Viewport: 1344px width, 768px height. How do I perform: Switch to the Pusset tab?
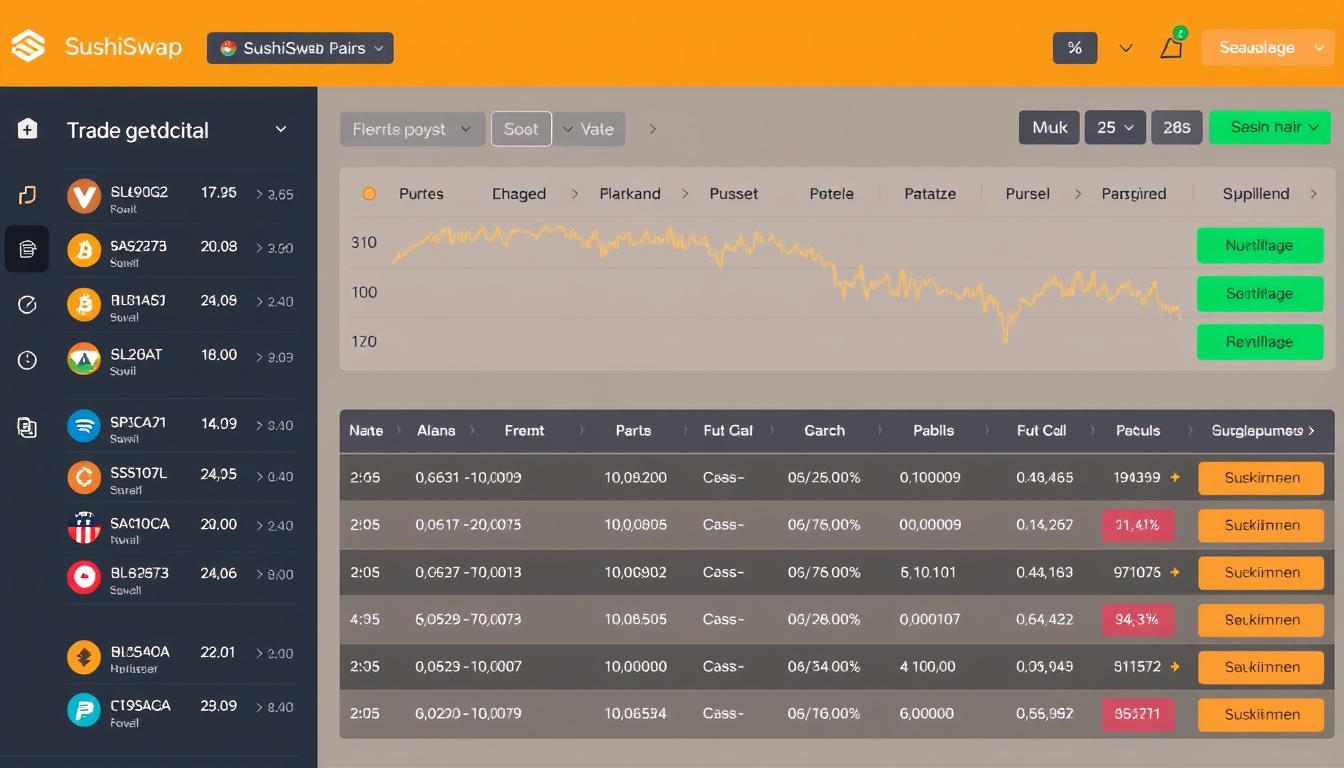pyautogui.click(x=733, y=193)
